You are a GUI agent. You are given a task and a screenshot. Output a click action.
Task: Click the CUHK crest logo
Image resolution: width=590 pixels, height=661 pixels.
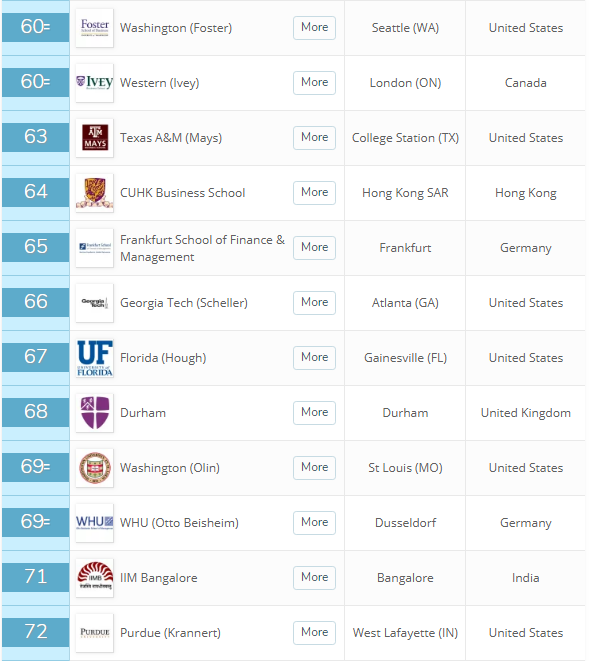tap(95, 193)
